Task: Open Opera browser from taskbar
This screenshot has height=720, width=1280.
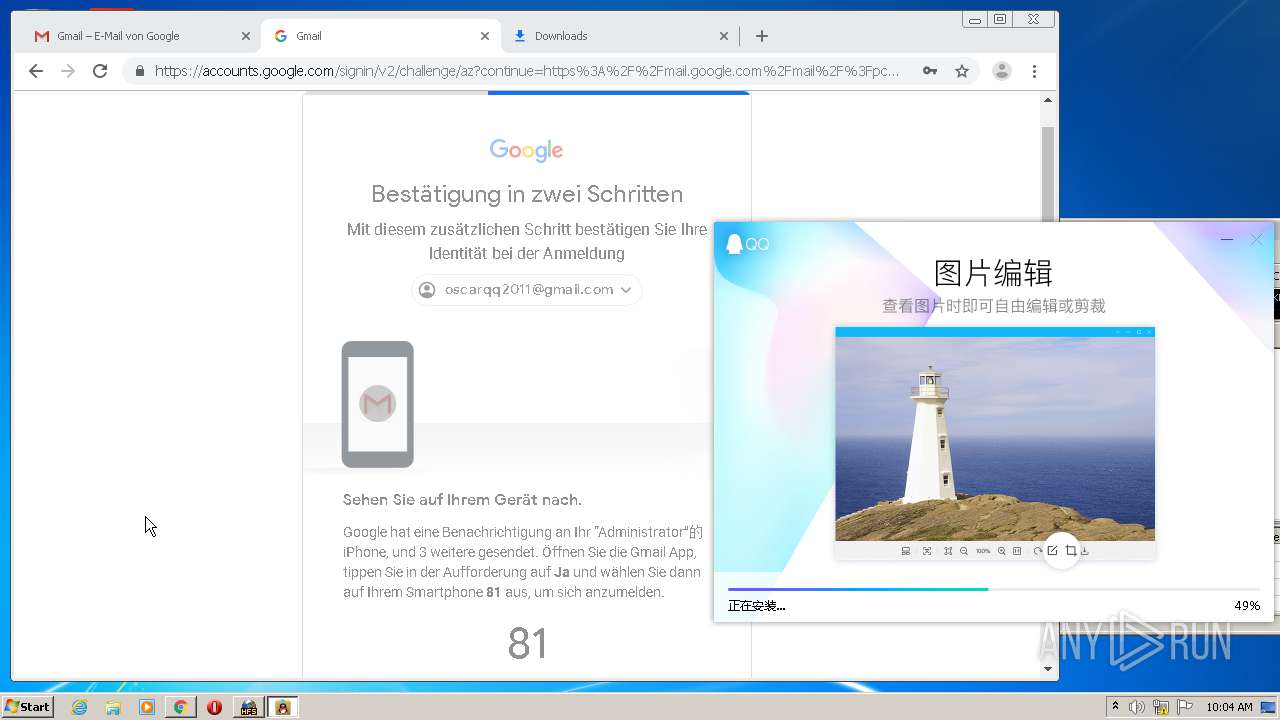Action: pyautogui.click(x=214, y=707)
